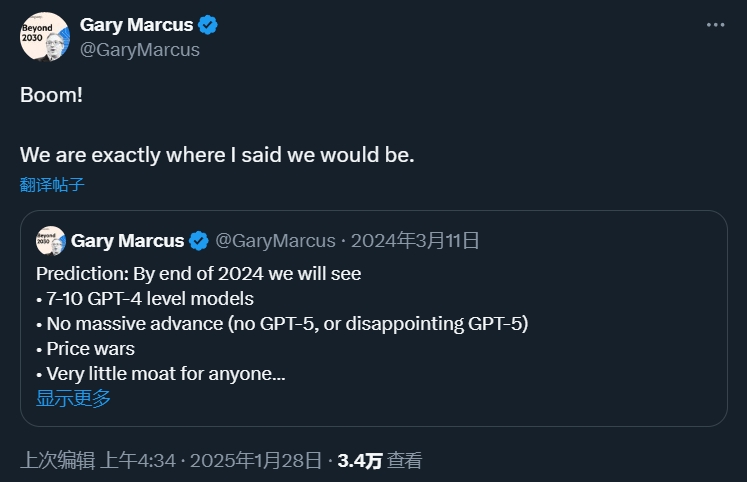
Task: Open the quoted post's 2024年3月11日 date
Action: pyautogui.click(x=415, y=241)
